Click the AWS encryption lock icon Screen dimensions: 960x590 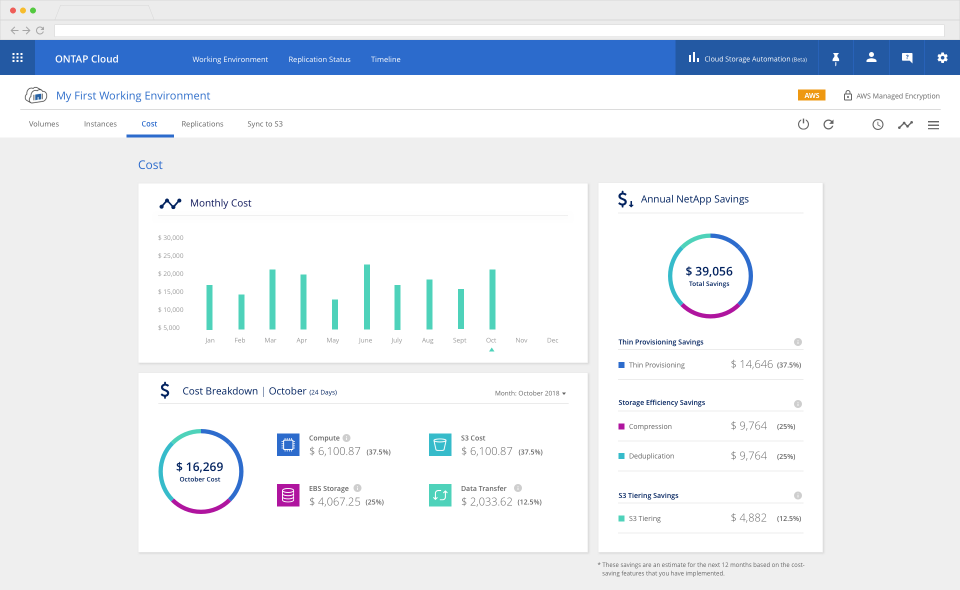(848, 95)
